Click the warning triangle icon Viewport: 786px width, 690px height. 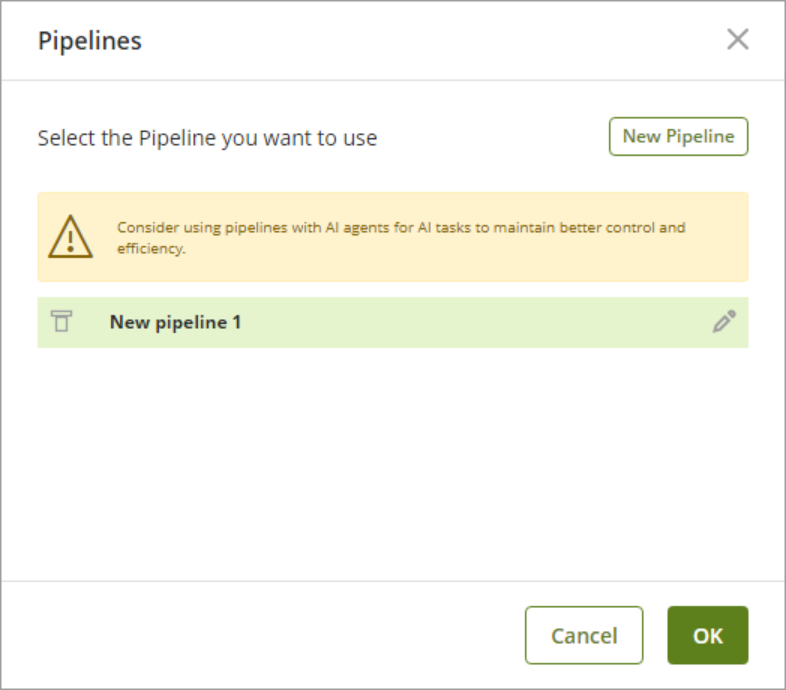71,237
